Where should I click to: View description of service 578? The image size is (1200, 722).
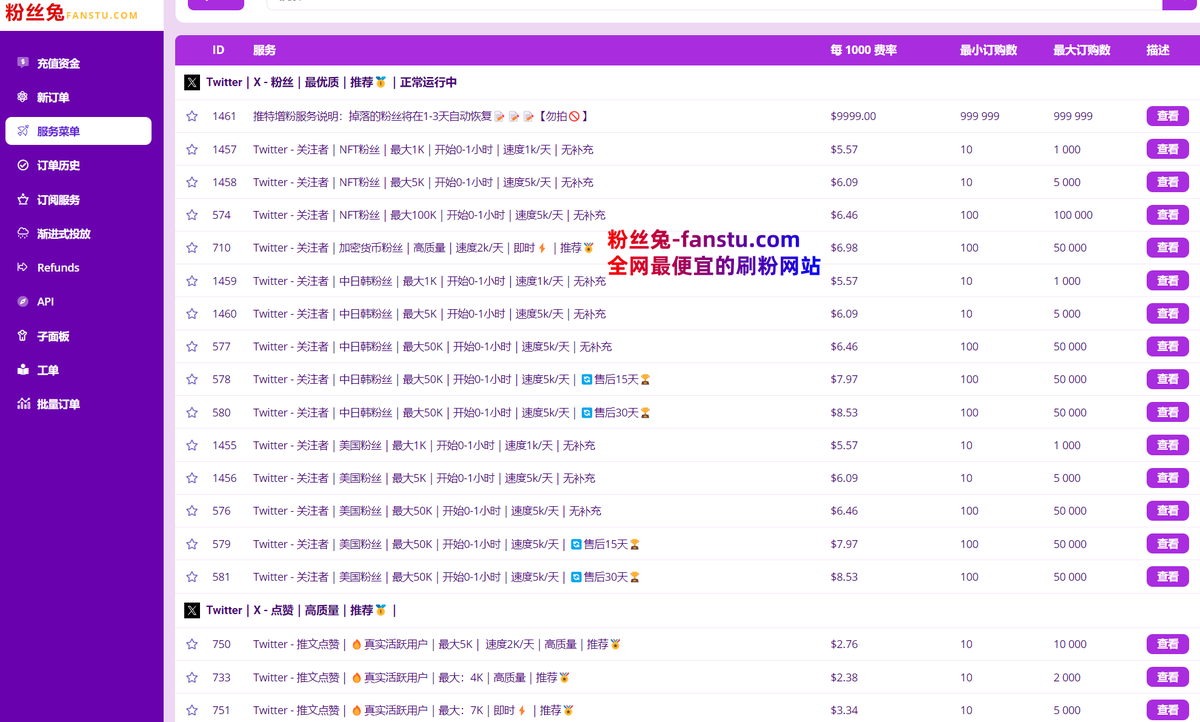(x=1167, y=379)
